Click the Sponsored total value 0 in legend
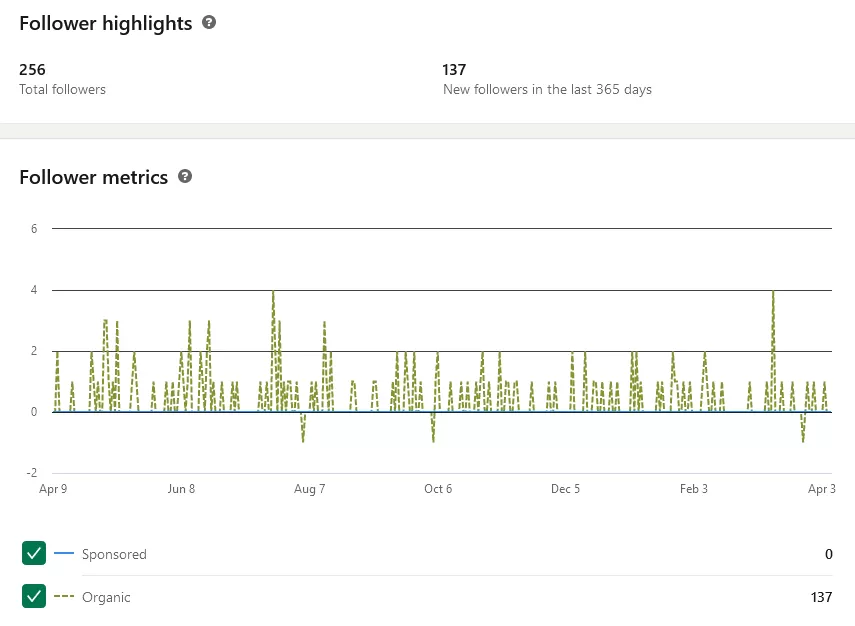 coord(829,554)
